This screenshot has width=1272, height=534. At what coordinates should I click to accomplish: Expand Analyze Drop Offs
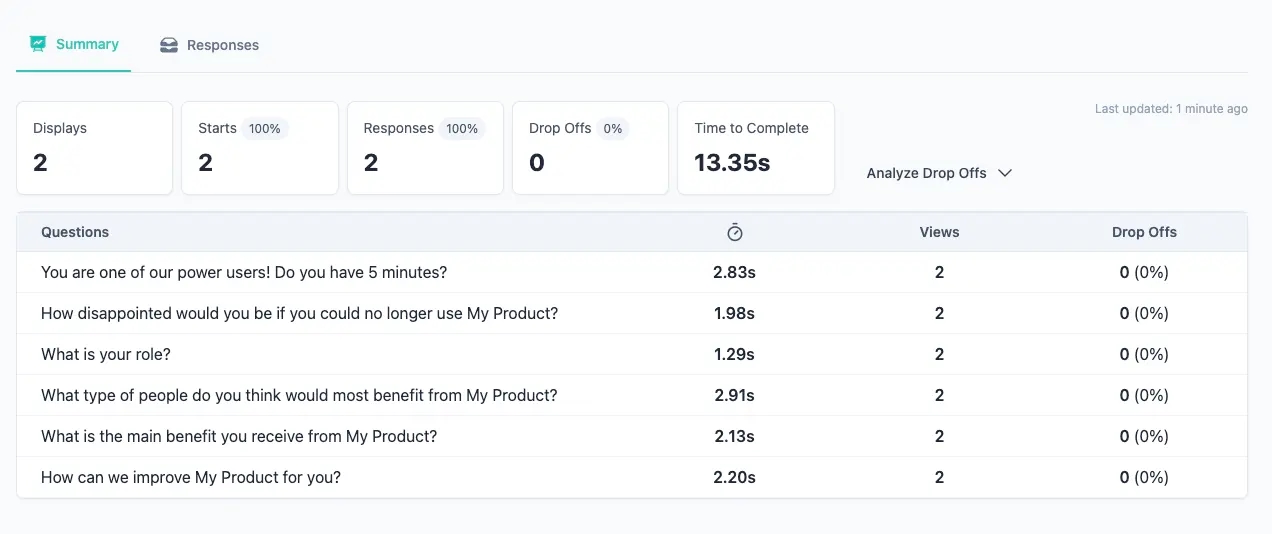coord(939,173)
